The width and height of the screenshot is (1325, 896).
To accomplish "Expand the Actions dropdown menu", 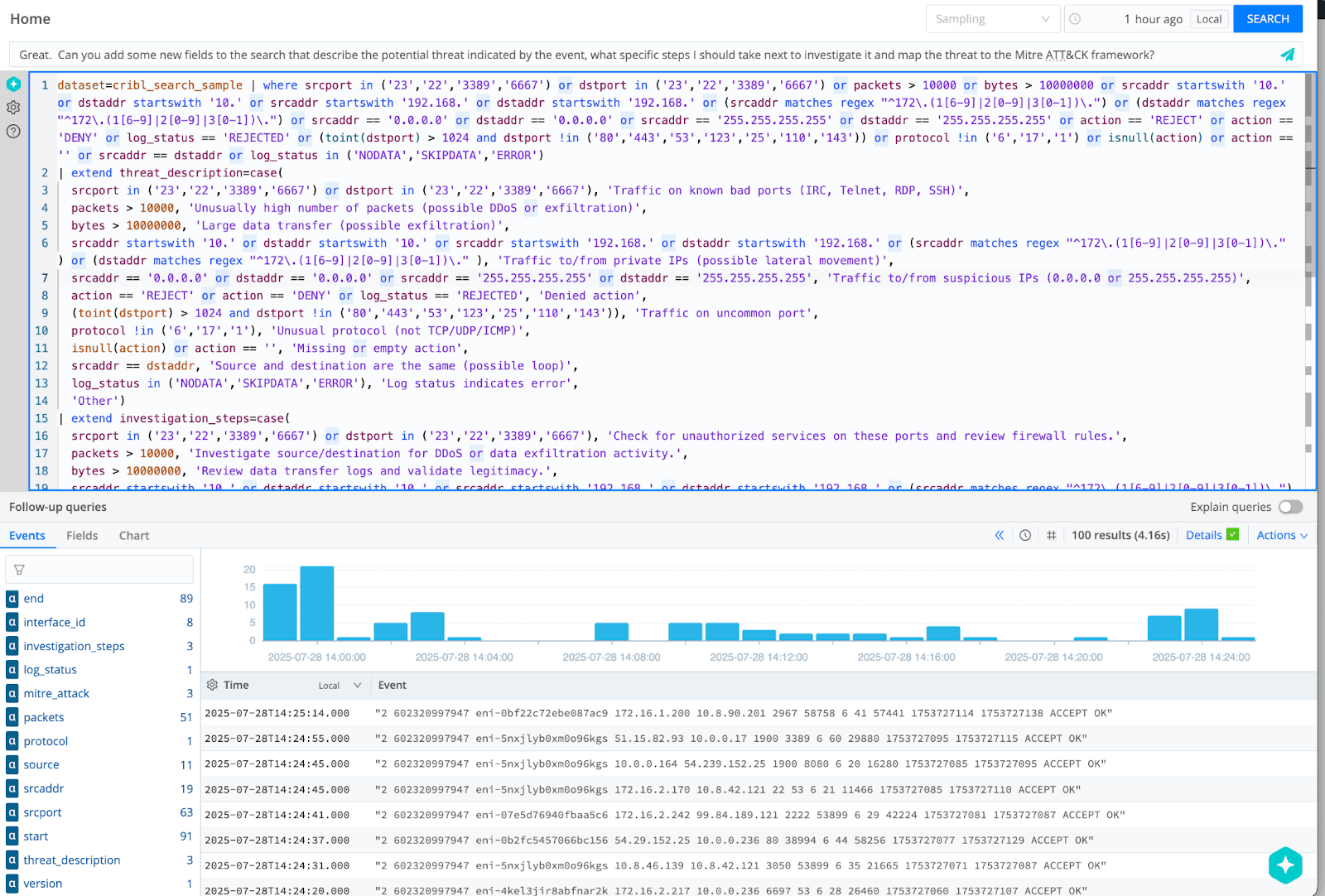I will (1282, 536).
